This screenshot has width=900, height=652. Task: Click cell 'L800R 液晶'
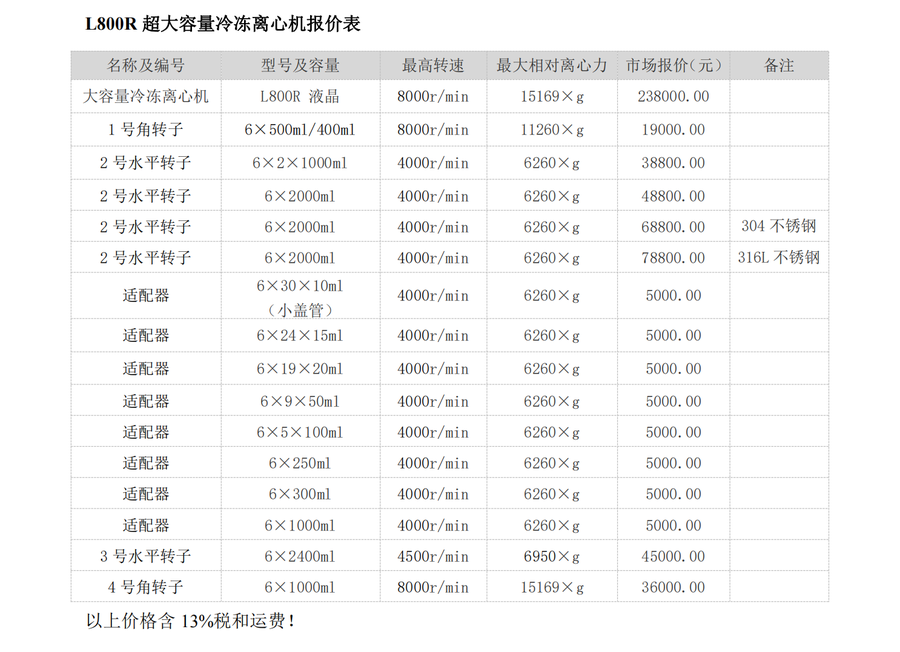(x=300, y=96)
